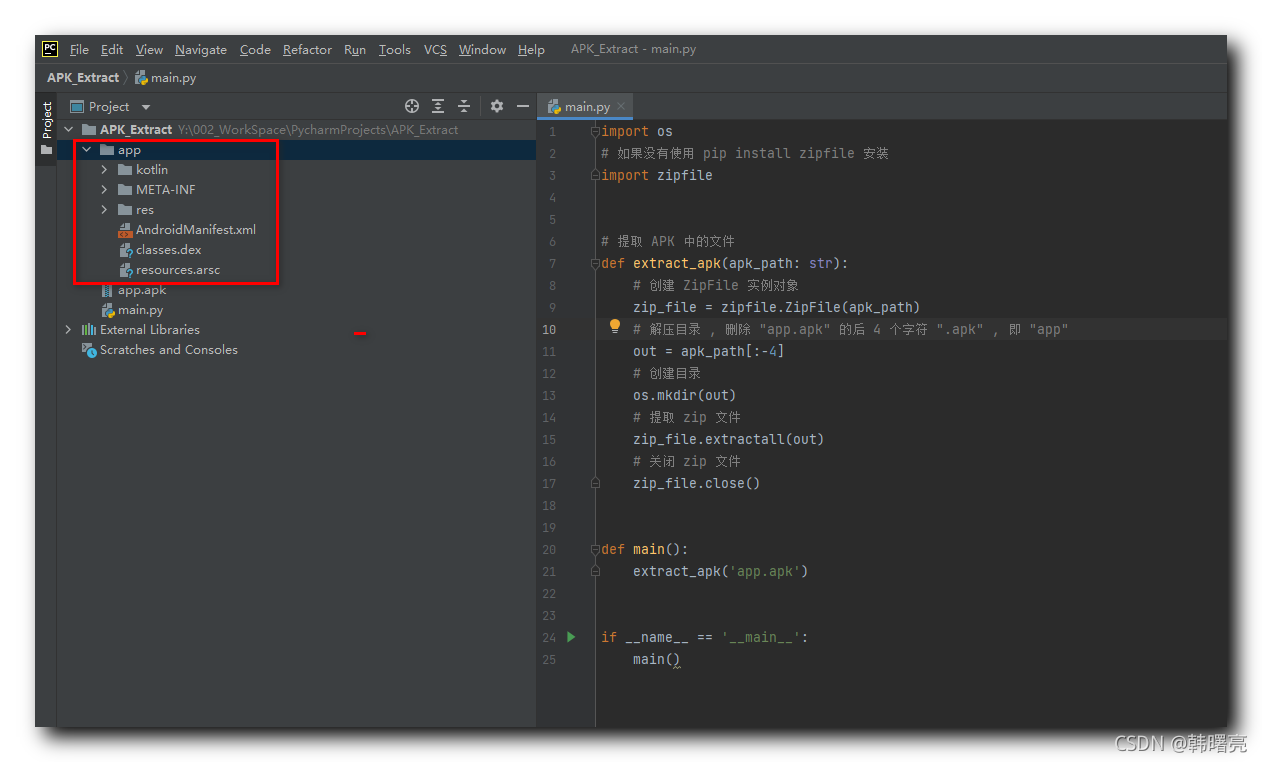Screen dimensions: 1262x762
Task: Open the Refactor menu
Action: (x=307, y=49)
